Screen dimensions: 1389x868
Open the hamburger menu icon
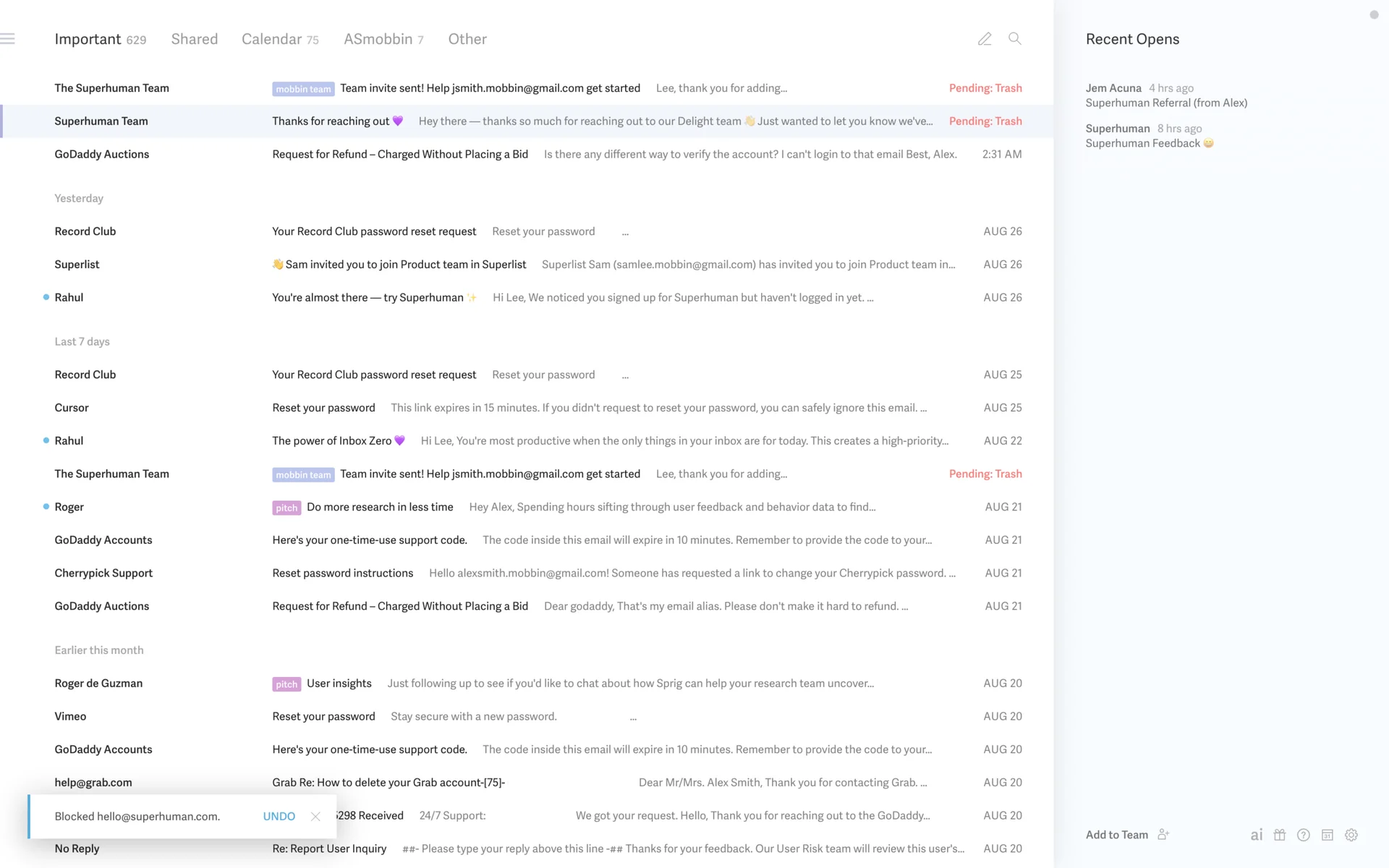tap(8, 39)
